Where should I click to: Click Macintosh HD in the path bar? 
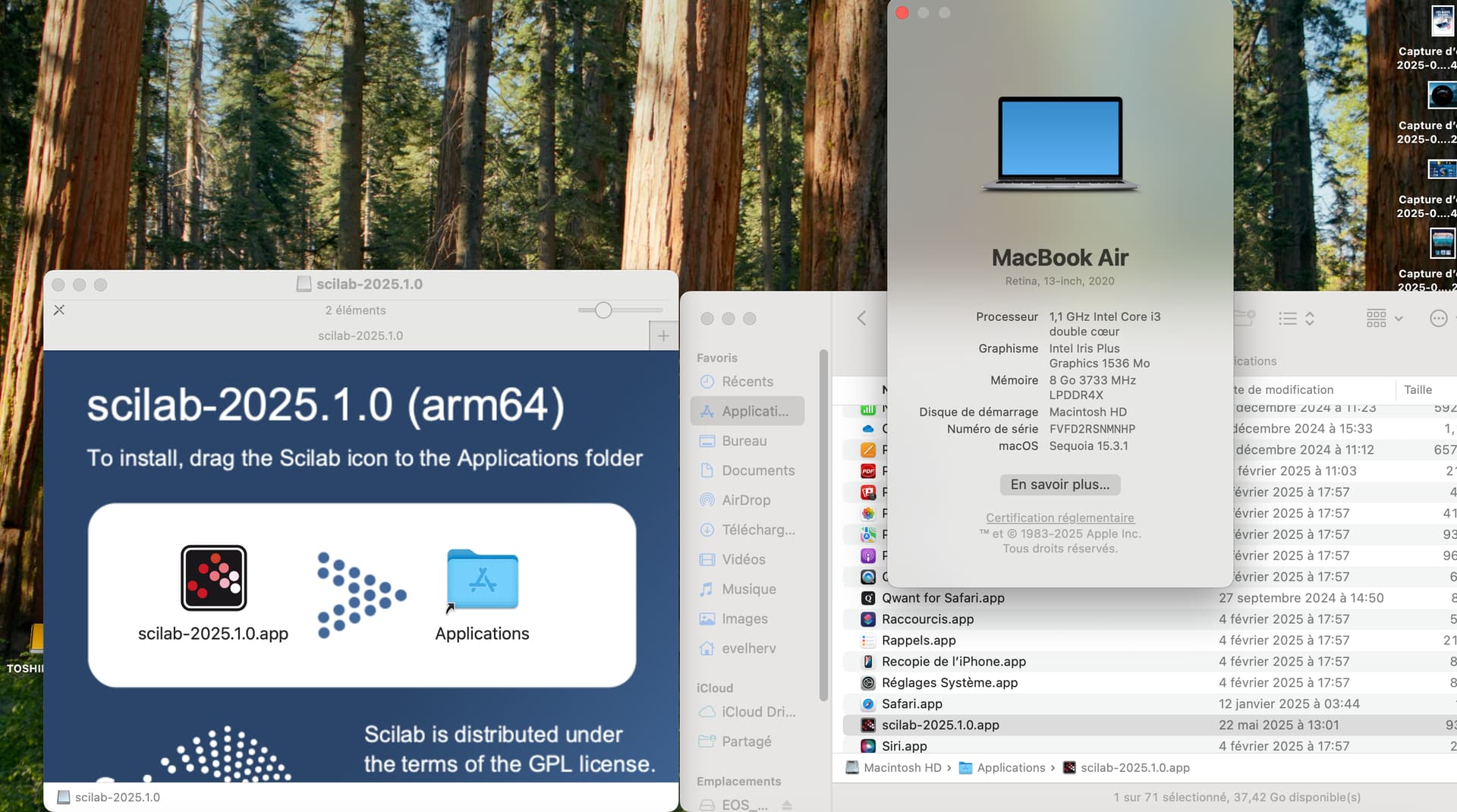point(894,767)
